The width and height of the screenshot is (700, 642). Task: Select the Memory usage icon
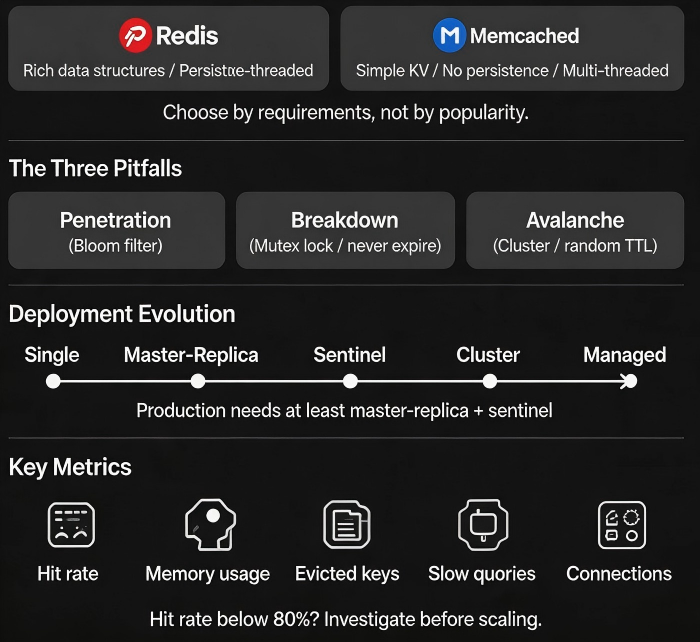tap(210, 525)
